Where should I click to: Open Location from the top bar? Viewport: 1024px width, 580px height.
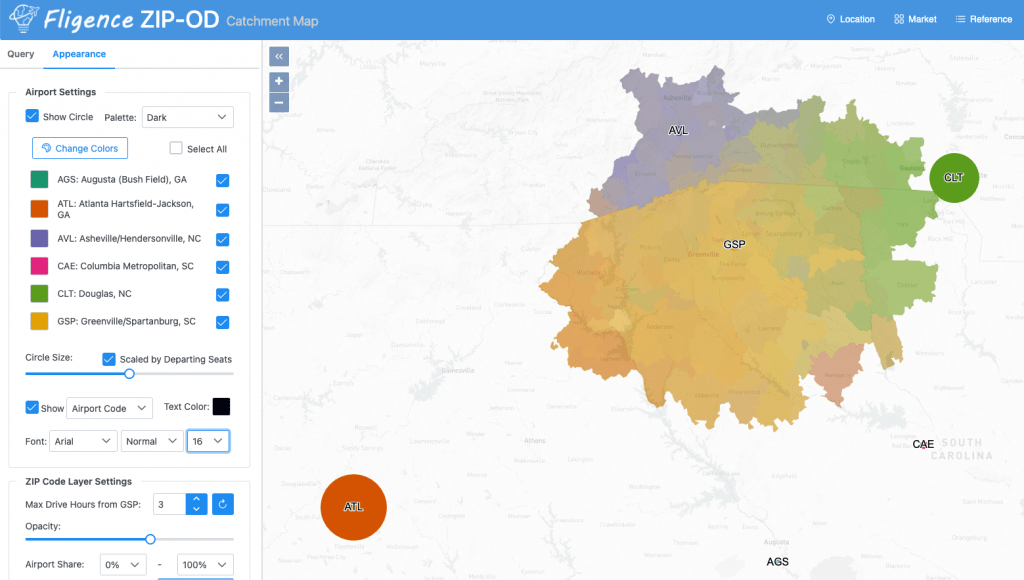click(x=850, y=19)
